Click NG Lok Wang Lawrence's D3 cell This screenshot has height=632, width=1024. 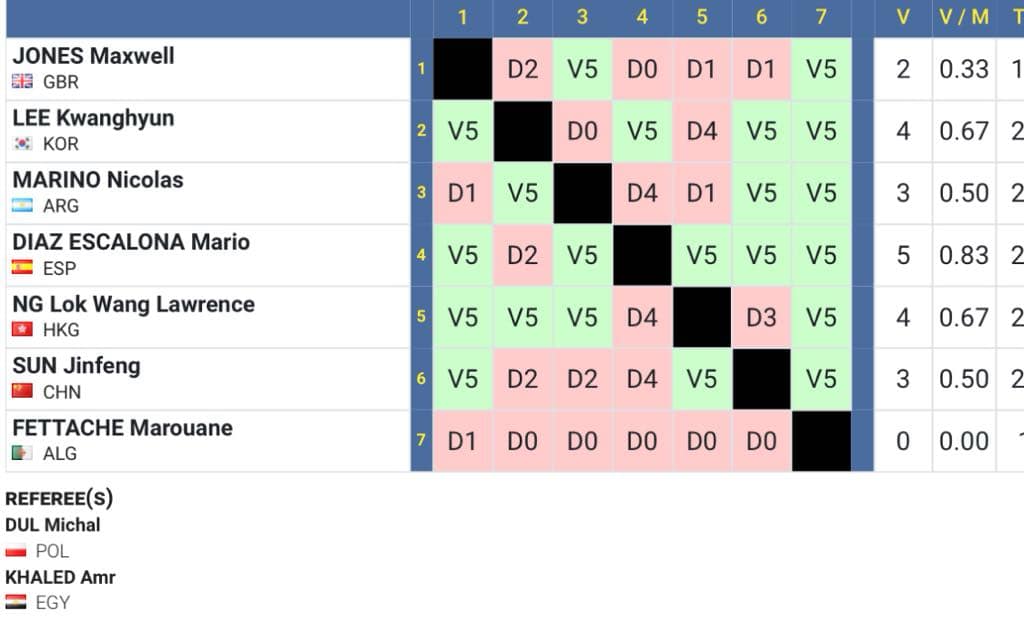point(761,317)
